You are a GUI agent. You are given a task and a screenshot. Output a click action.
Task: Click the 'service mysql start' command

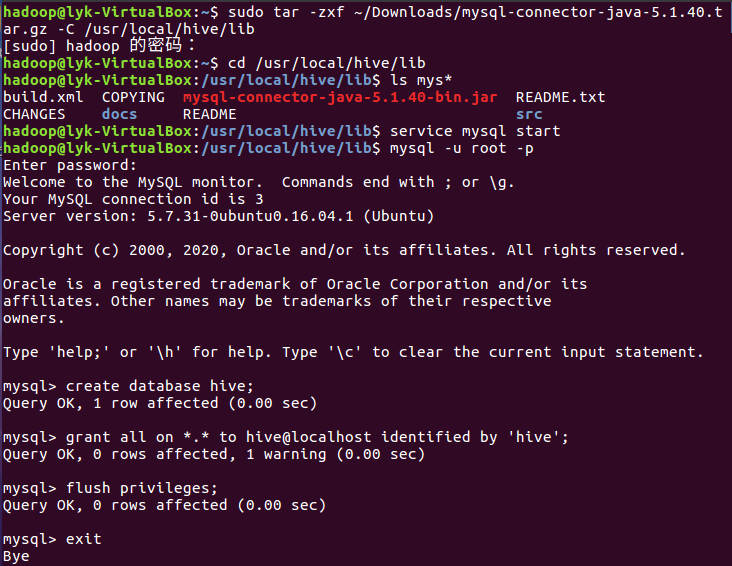pos(475,131)
